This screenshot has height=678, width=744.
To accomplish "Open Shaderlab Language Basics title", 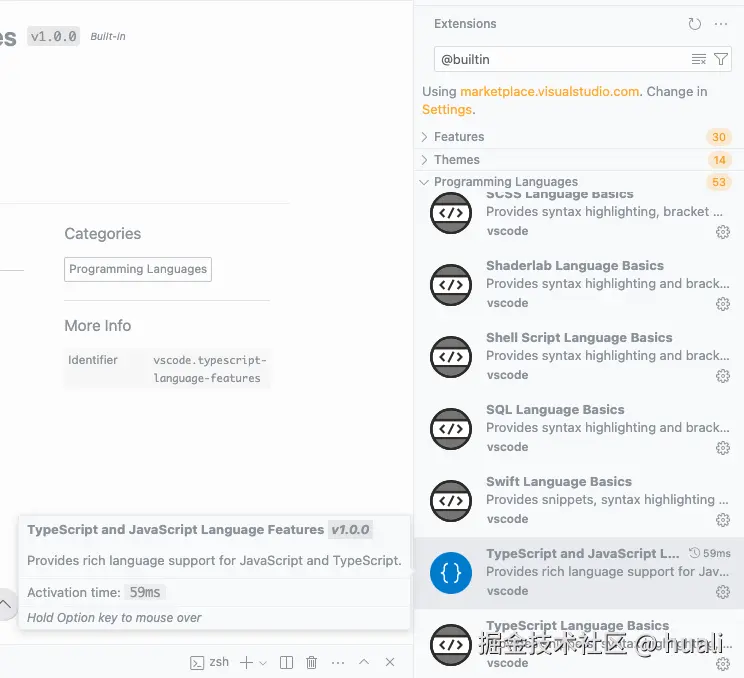I will [575, 266].
